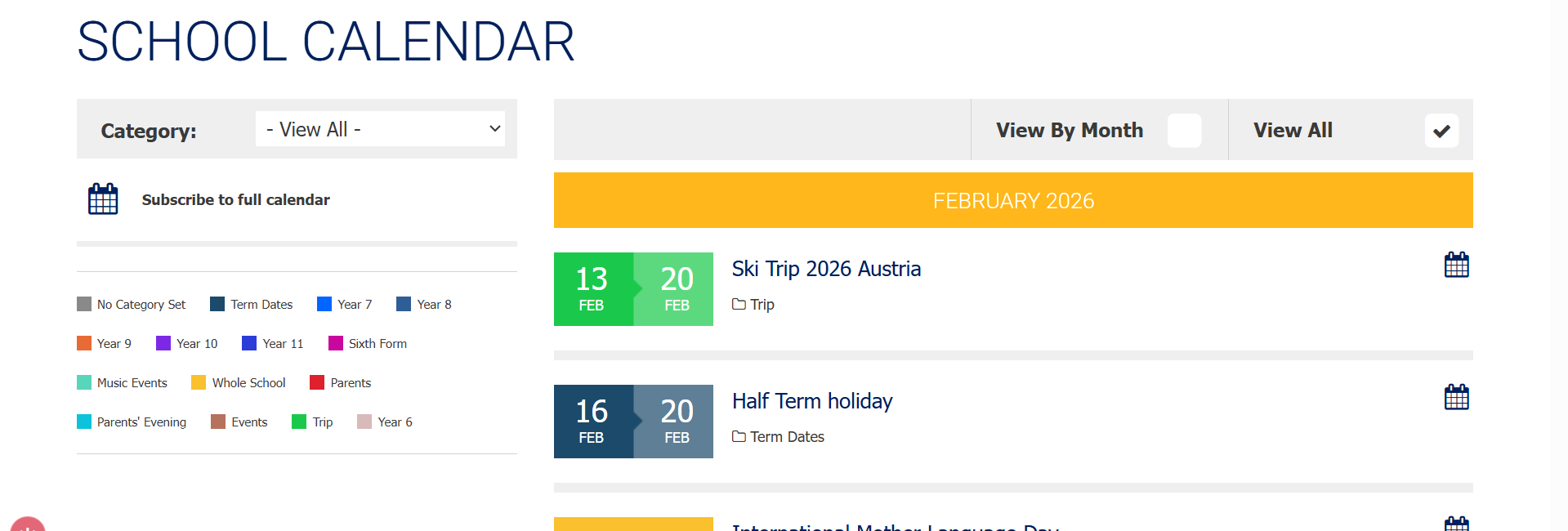1568x531 pixels.
Task: Select the Whole School yellow swatch
Action: [199, 382]
